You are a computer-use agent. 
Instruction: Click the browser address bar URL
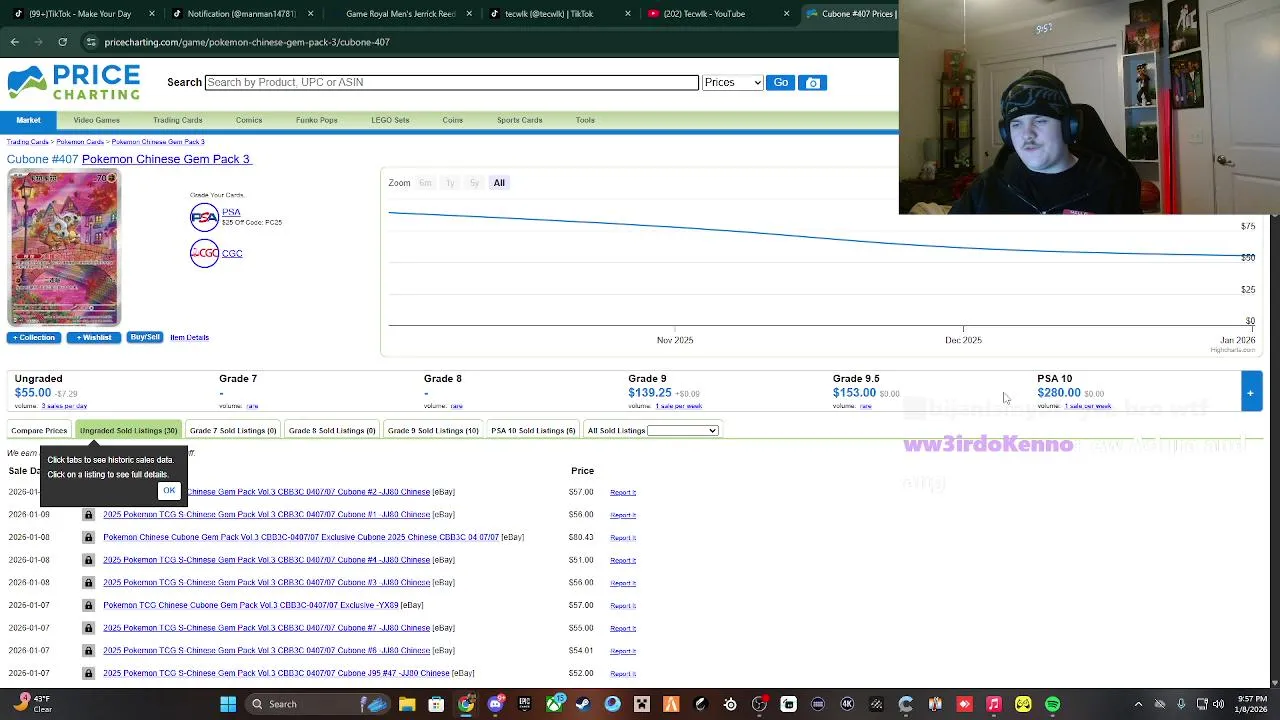(247, 42)
